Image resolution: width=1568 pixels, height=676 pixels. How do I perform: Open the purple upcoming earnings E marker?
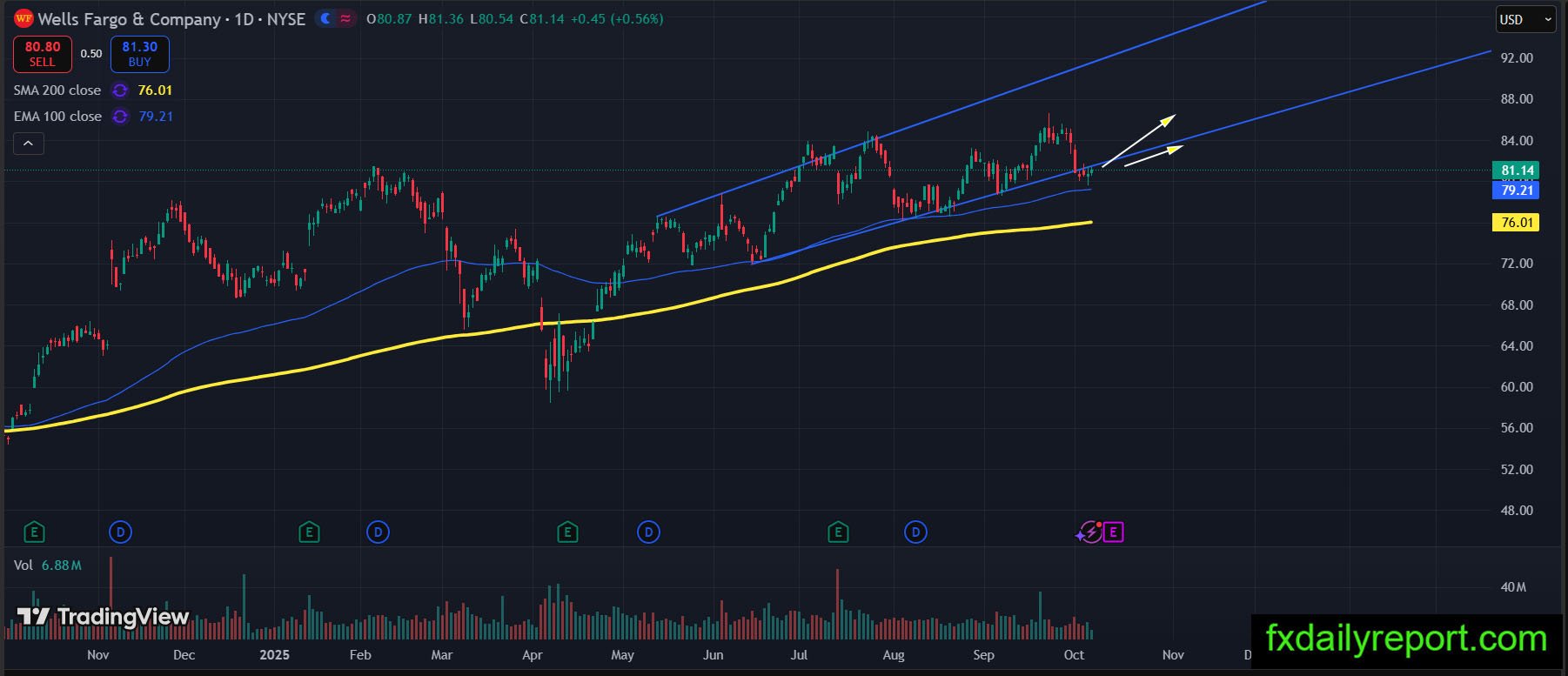[1114, 532]
